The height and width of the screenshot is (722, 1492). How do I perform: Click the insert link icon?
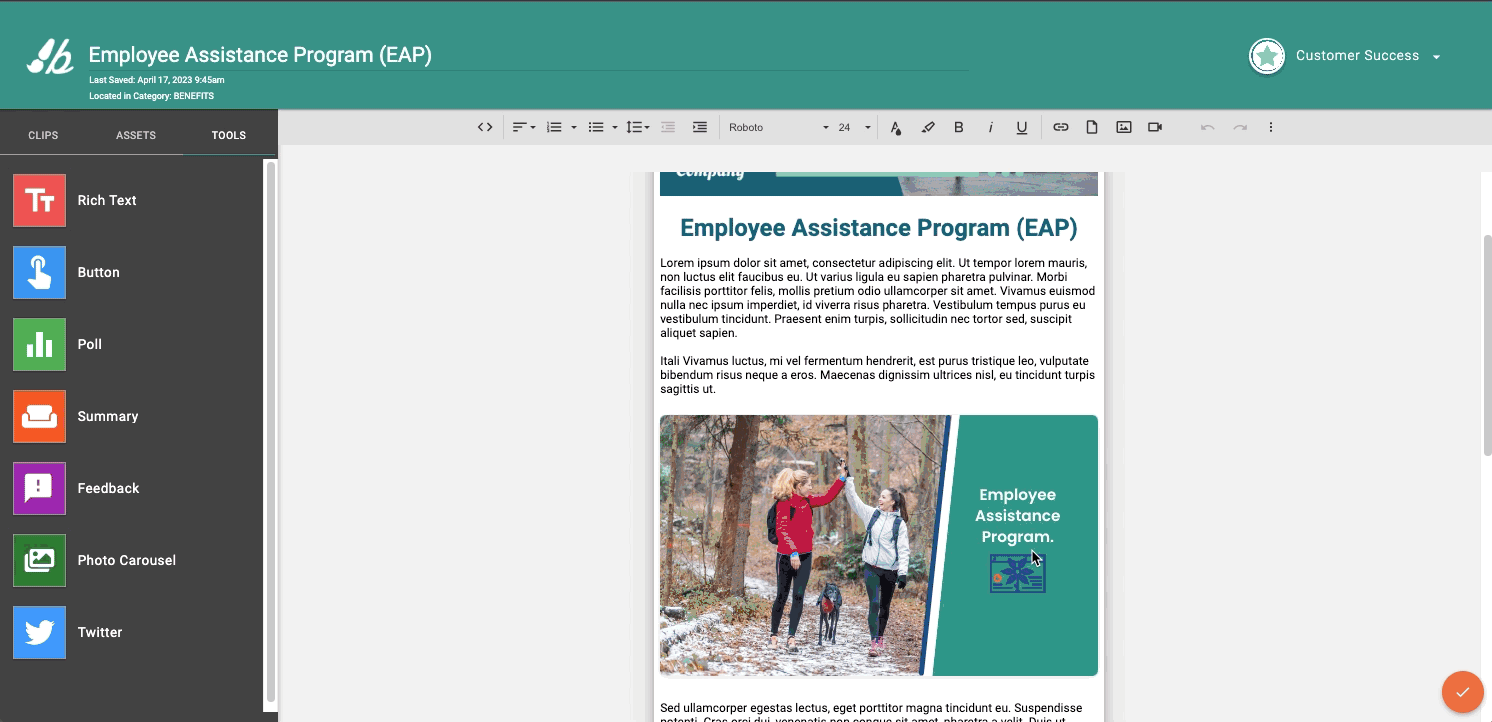[1061, 127]
